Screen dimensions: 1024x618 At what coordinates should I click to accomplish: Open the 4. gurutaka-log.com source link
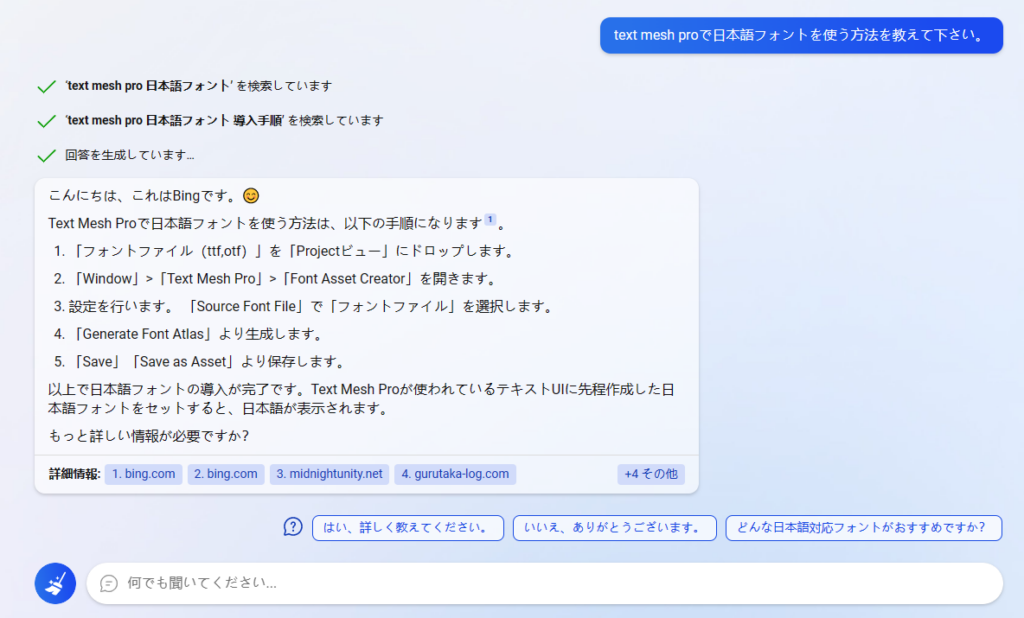pyautogui.click(x=455, y=474)
